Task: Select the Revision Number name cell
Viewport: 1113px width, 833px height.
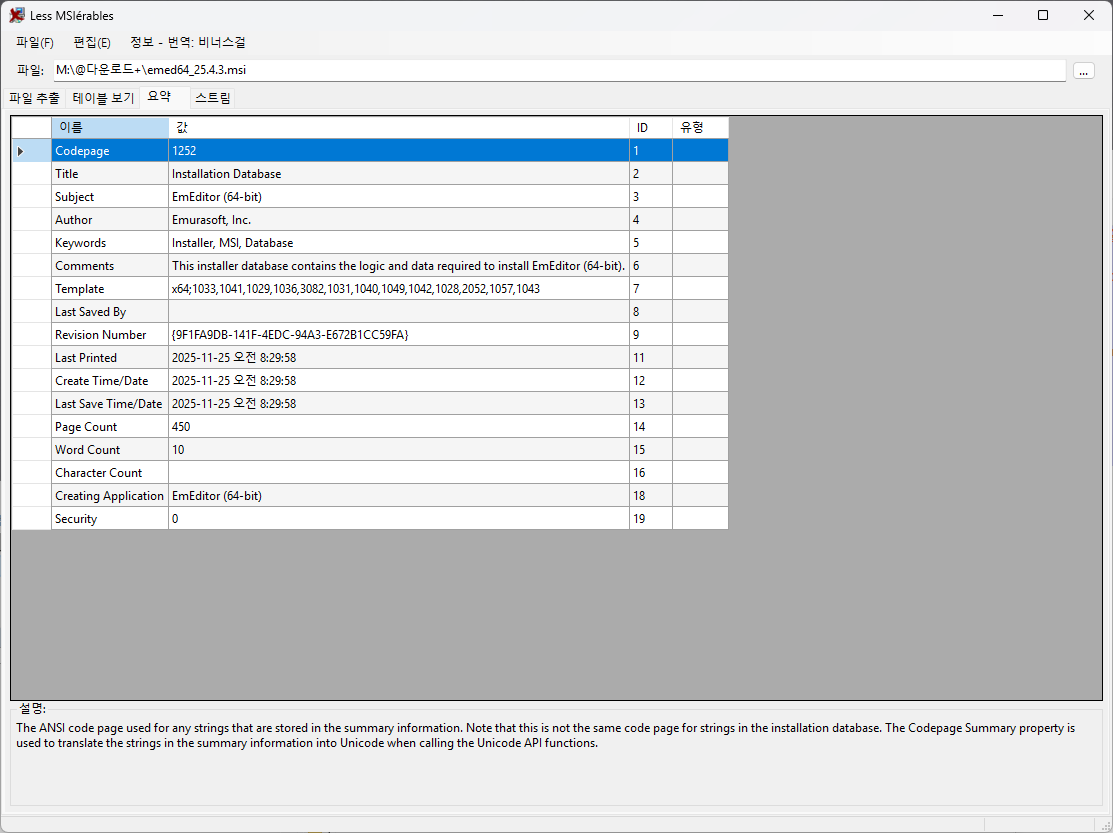Action: click(110, 335)
